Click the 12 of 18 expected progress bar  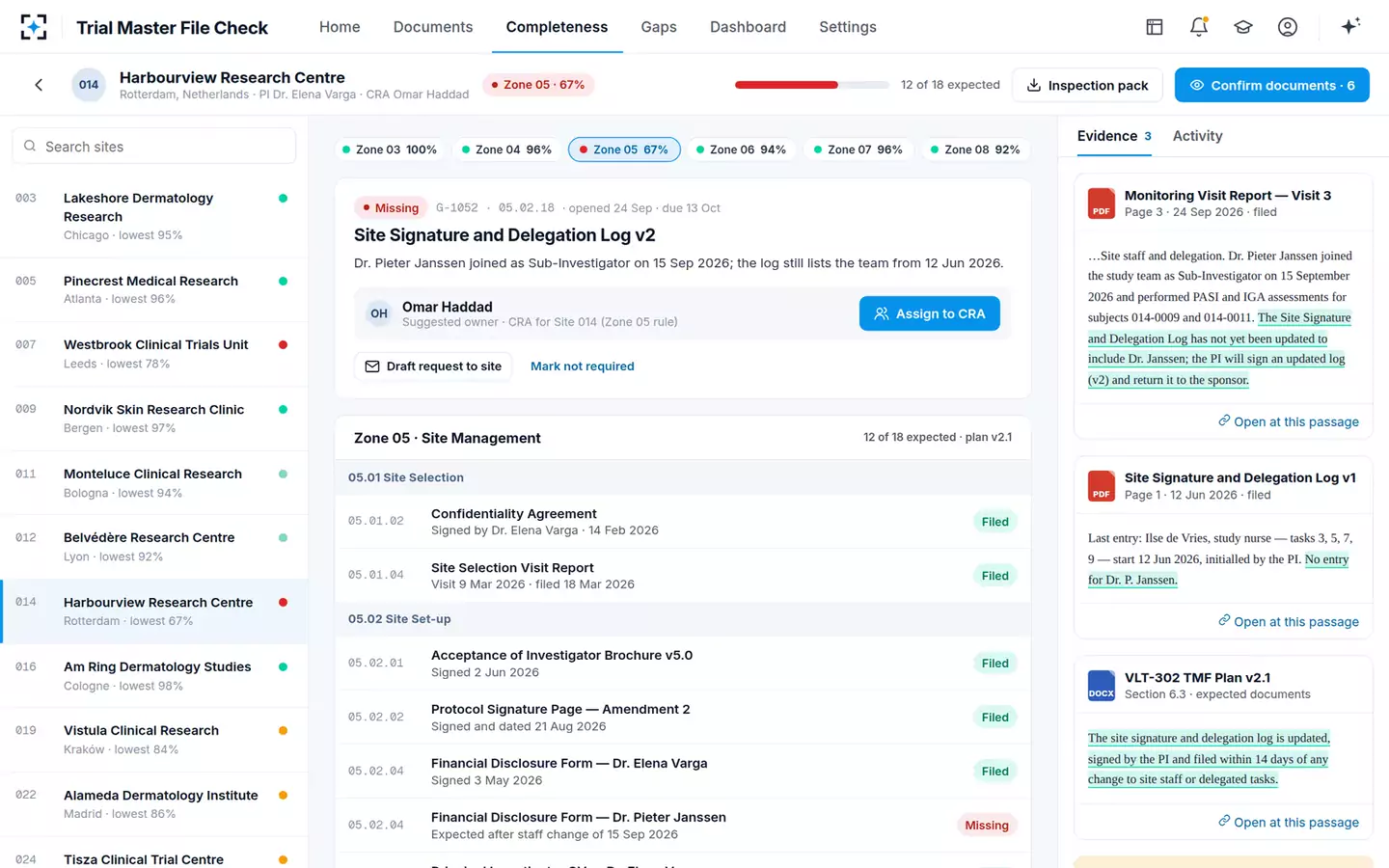812,85
